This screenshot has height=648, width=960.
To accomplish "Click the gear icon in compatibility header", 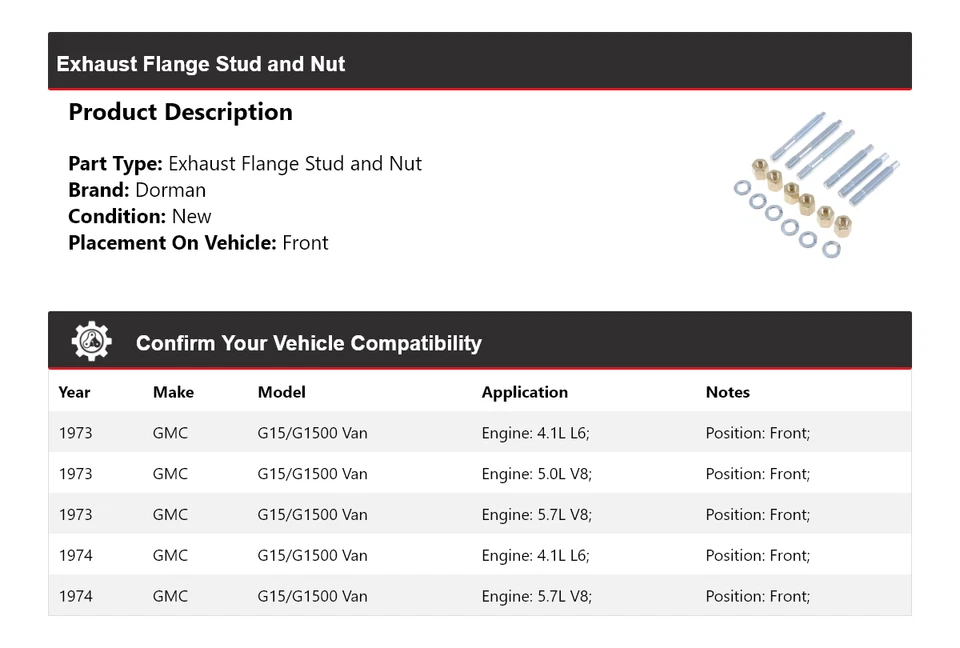I will [92, 342].
